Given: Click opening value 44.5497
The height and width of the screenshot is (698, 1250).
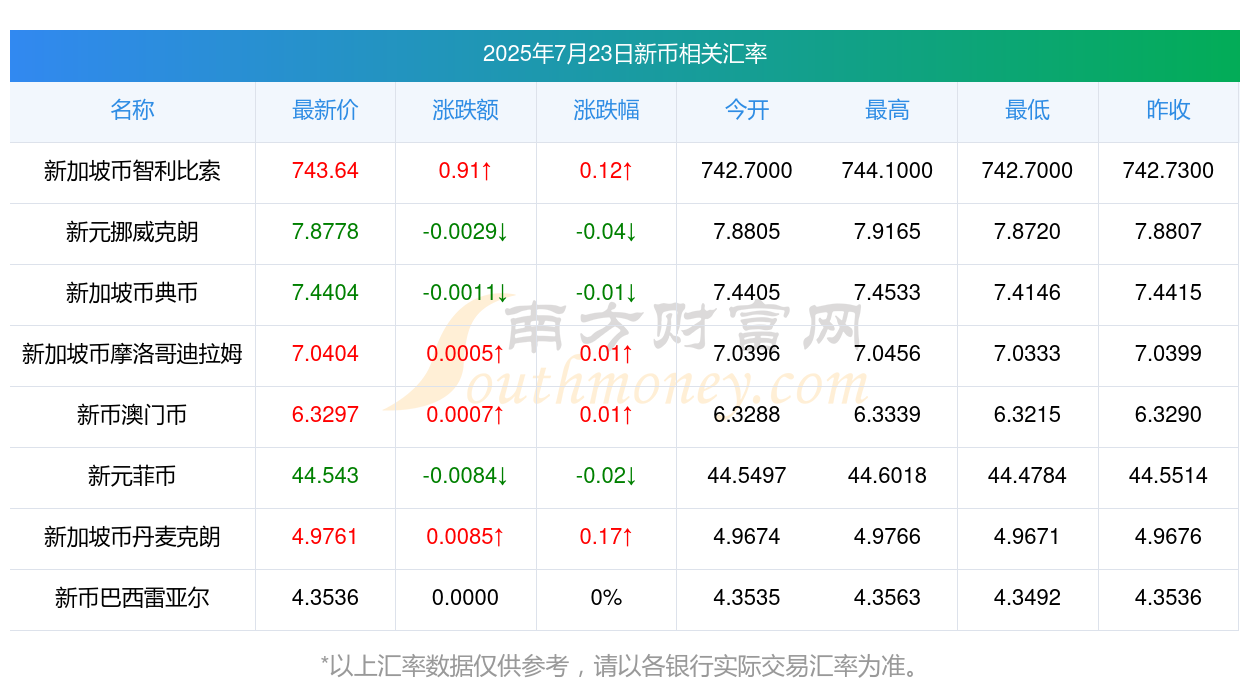Looking at the screenshot, I should pos(747,476).
